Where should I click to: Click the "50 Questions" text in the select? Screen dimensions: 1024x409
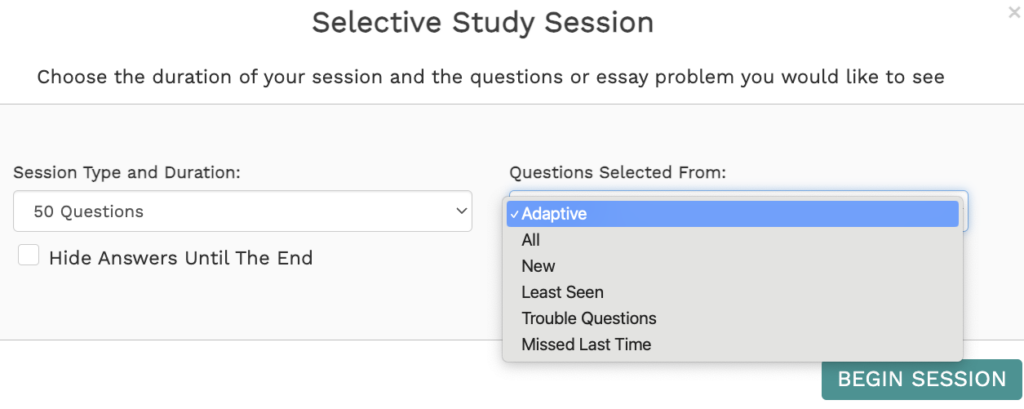coord(88,211)
